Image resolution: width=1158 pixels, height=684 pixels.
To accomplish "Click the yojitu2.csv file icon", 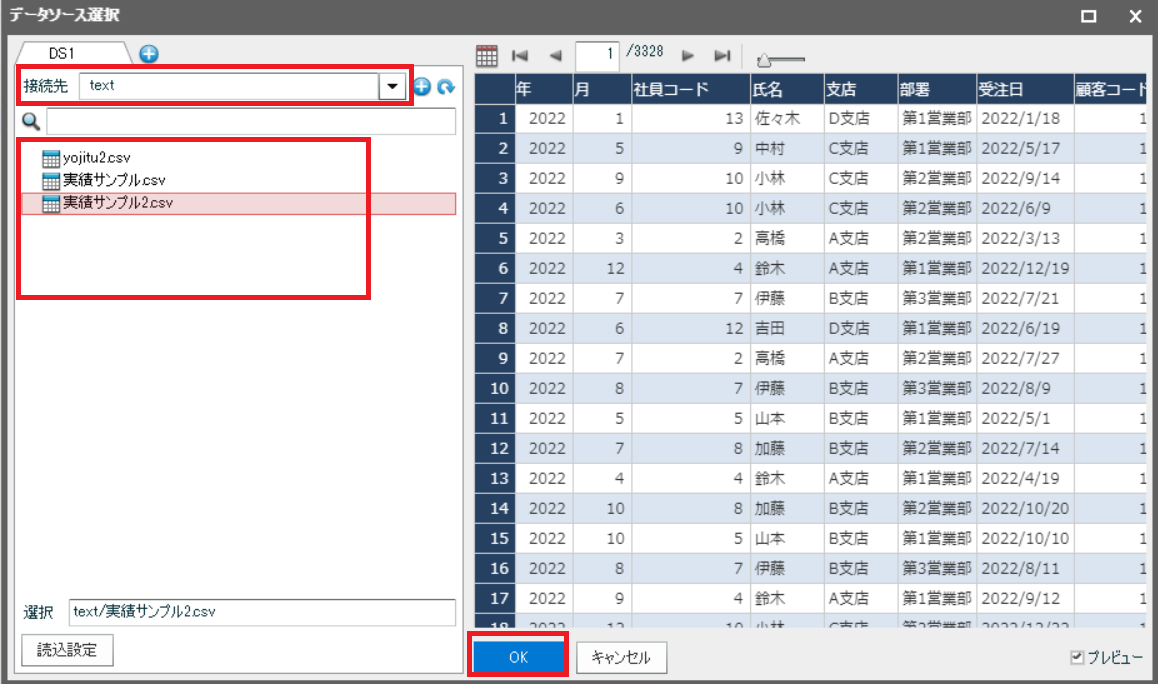I will 51,158.
